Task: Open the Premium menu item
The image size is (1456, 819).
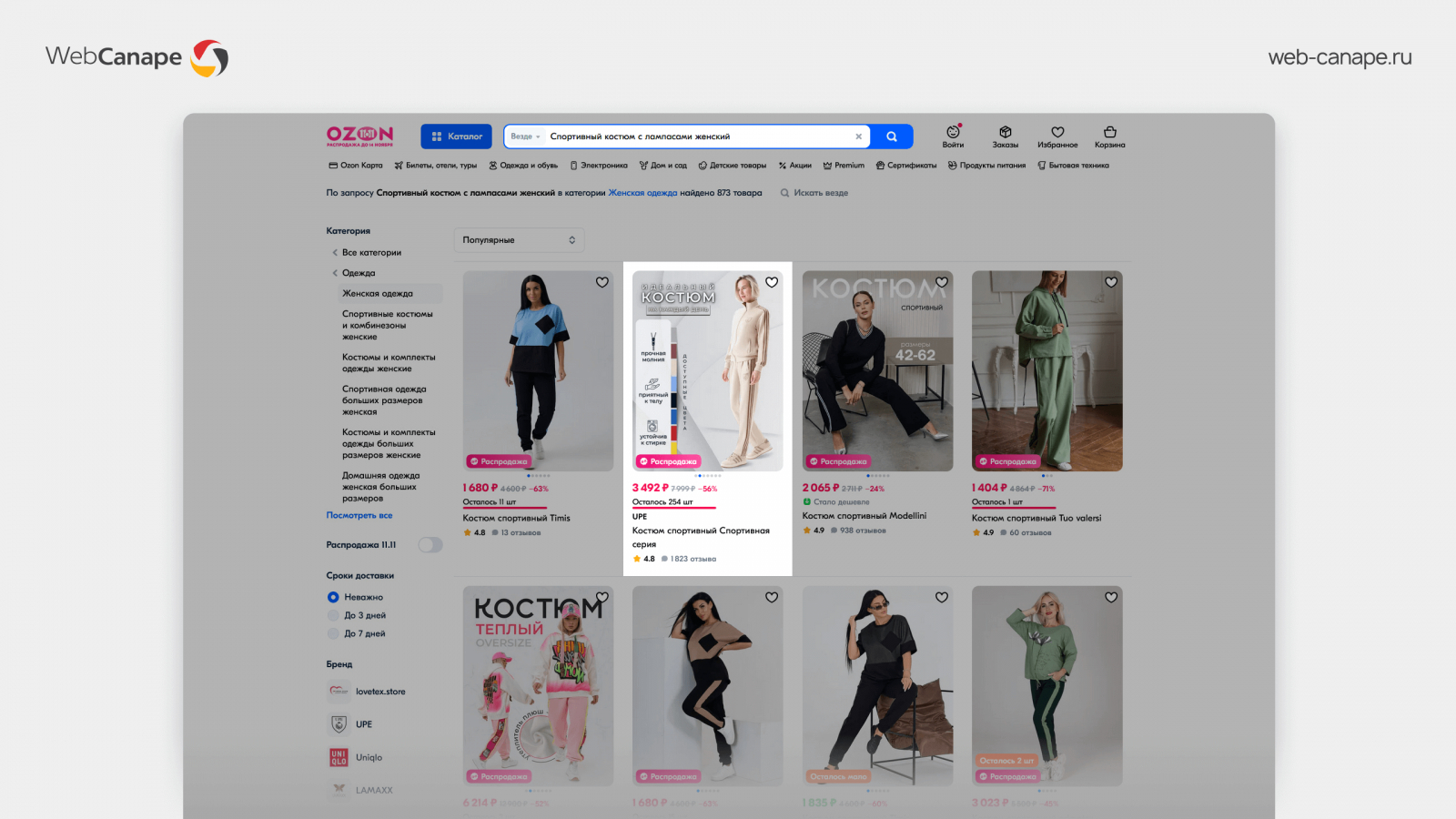Action: click(844, 166)
